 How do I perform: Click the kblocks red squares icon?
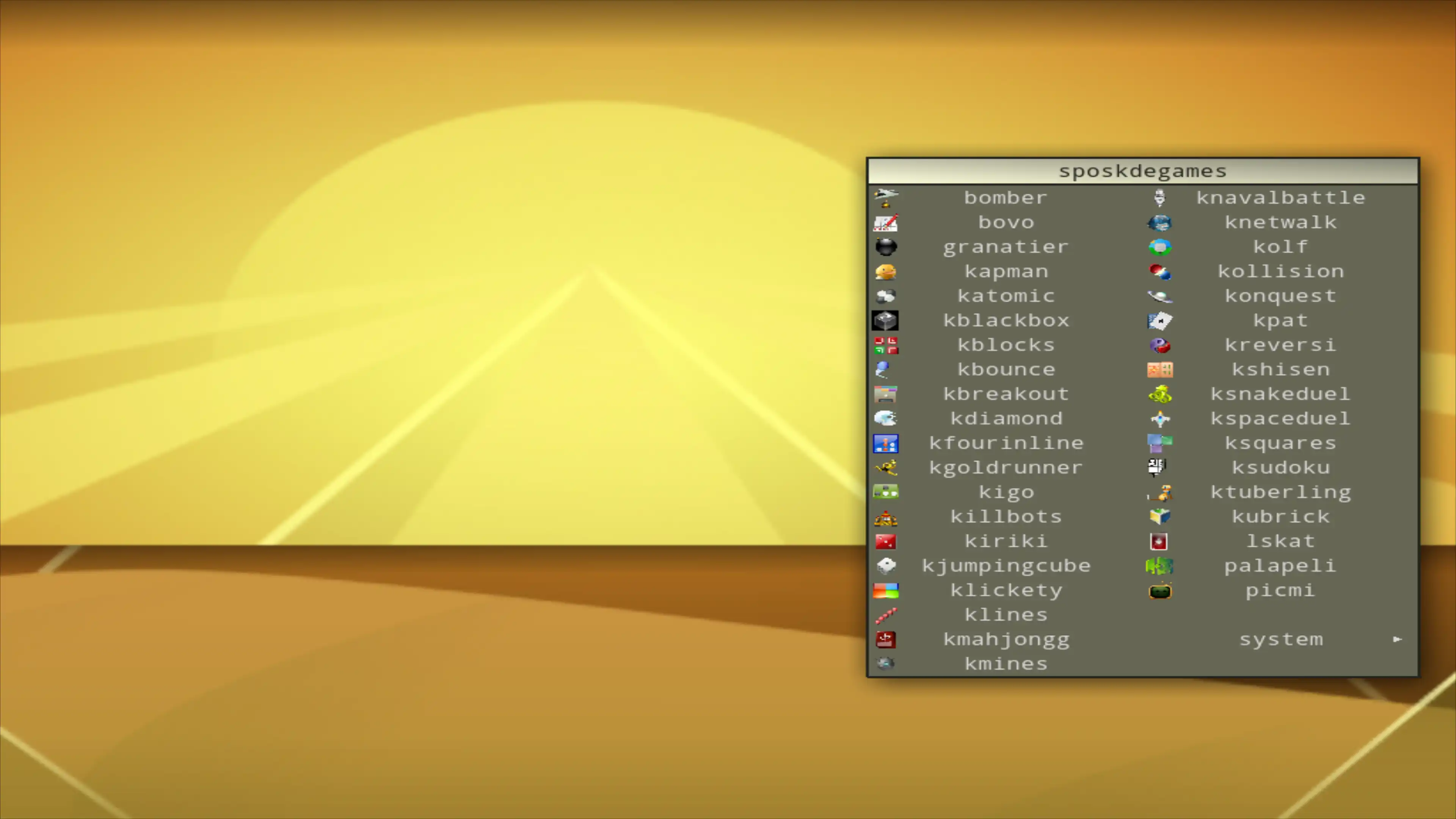(x=886, y=345)
